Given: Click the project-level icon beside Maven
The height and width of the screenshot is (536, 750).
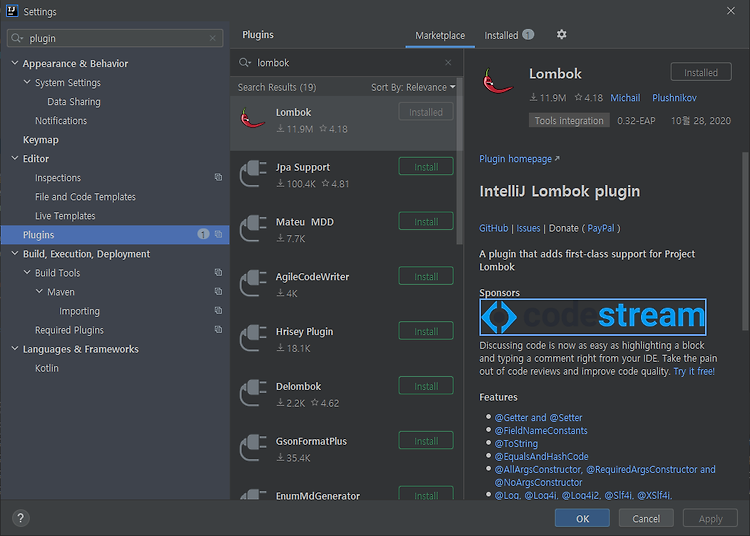Looking at the screenshot, I should [x=219, y=292].
